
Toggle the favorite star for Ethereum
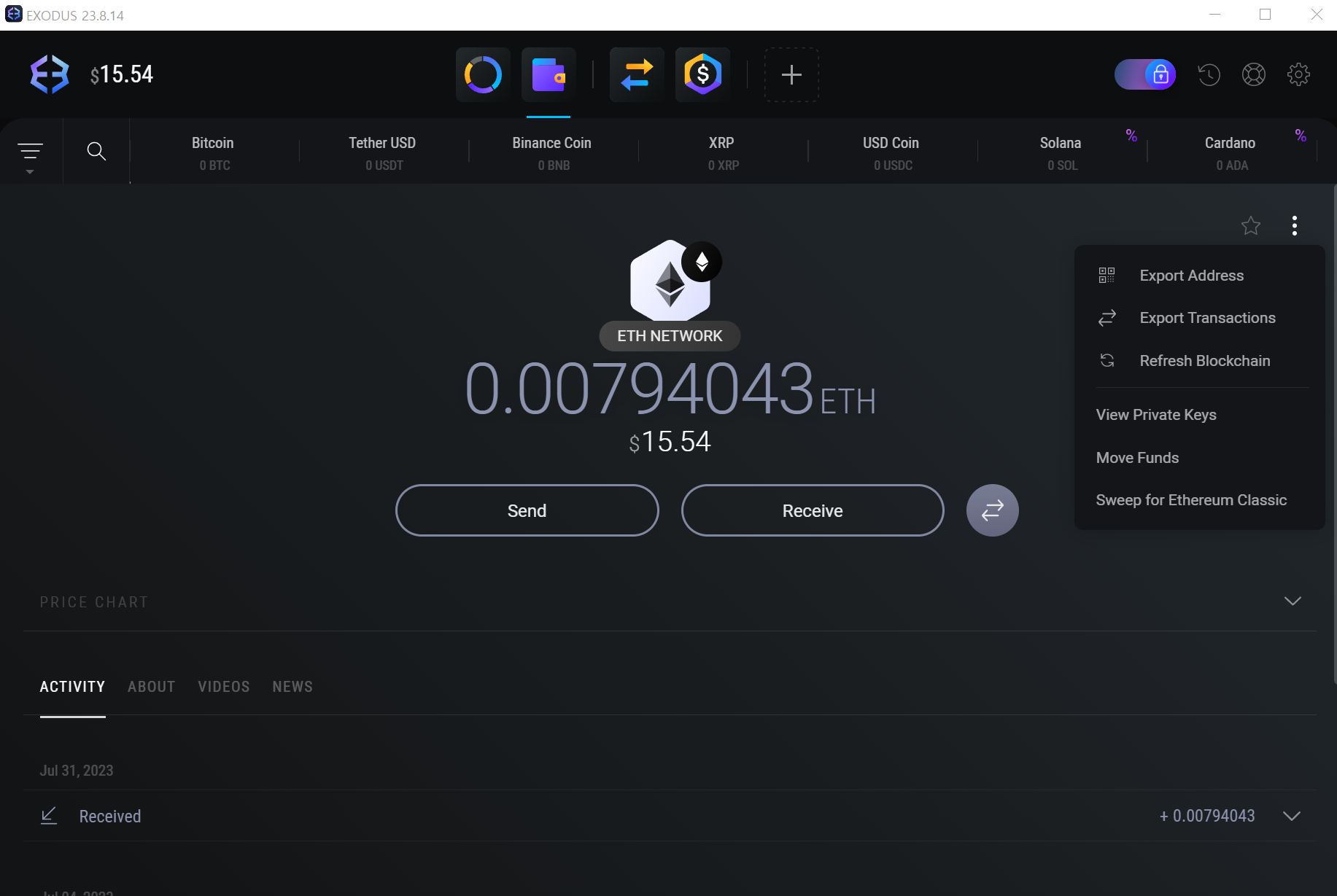coord(1251,225)
